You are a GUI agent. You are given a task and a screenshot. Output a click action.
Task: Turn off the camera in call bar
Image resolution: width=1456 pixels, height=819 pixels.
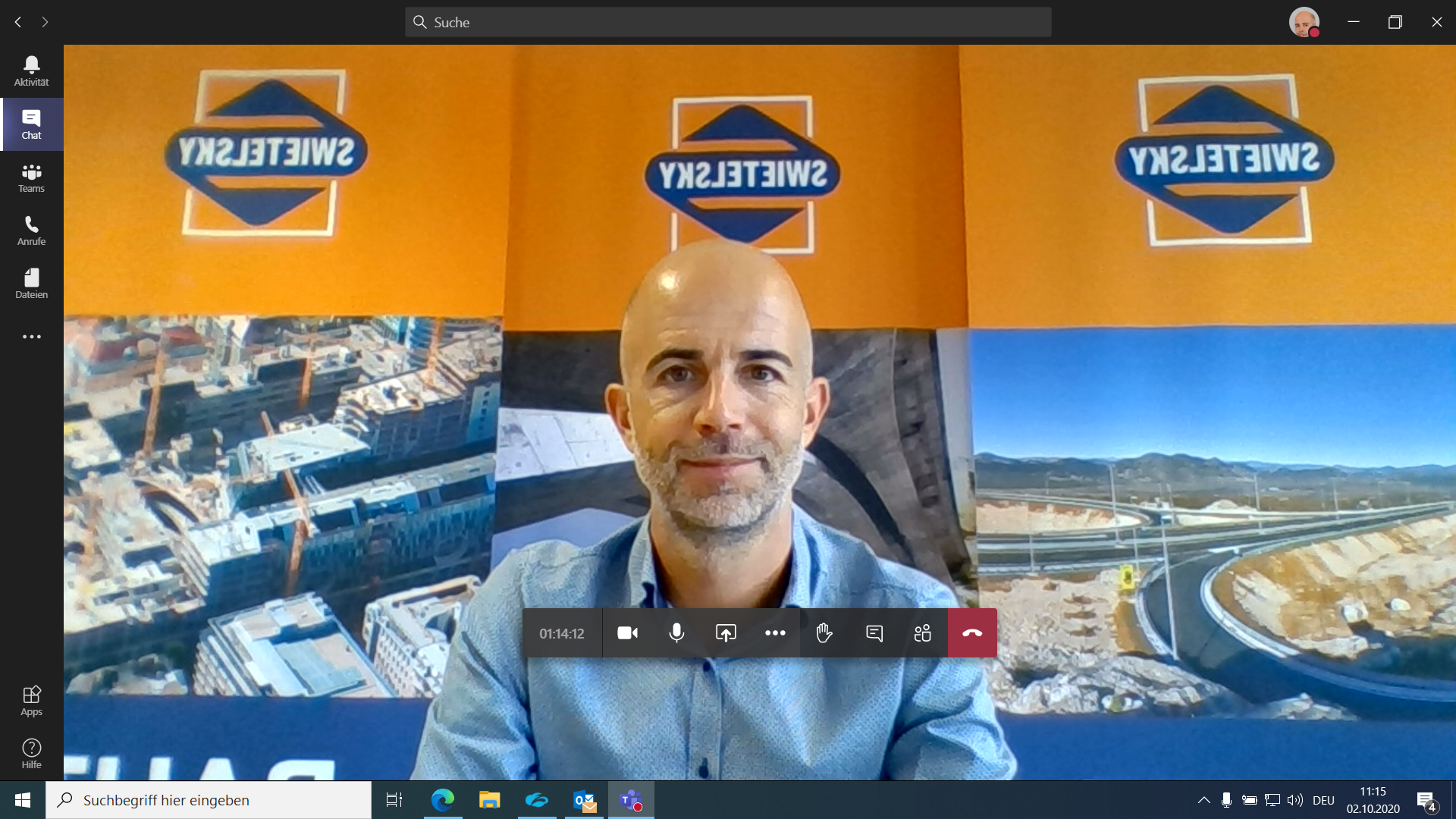[x=627, y=633]
